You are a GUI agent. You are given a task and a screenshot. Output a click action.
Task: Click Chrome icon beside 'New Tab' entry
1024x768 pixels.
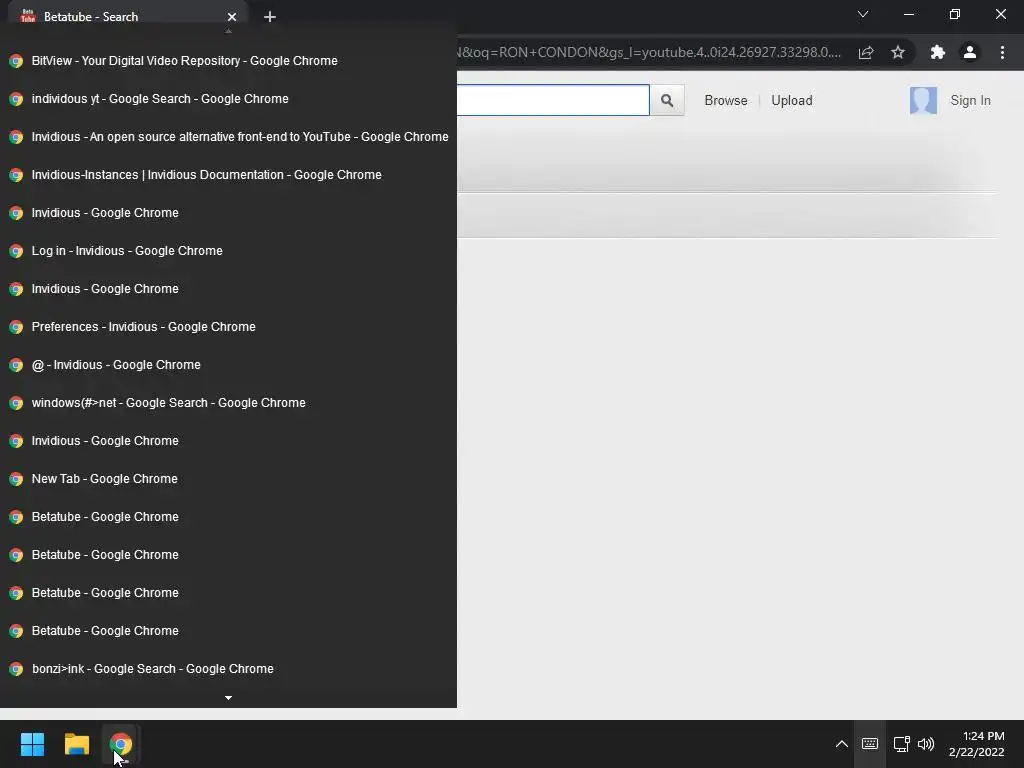(x=16, y=479)
